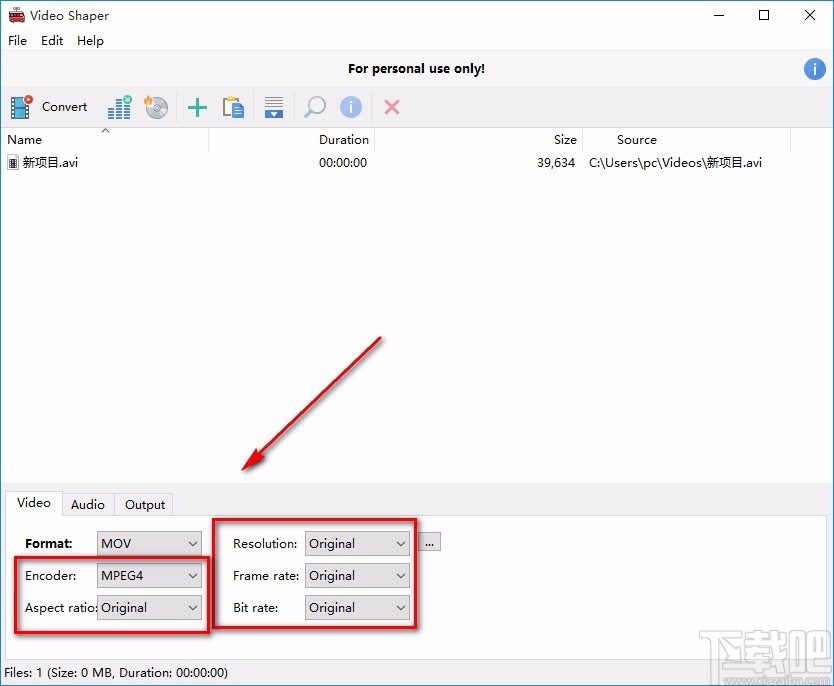Remove file with red X icon
Screen dimensions: 834x686
coord(392,107)
